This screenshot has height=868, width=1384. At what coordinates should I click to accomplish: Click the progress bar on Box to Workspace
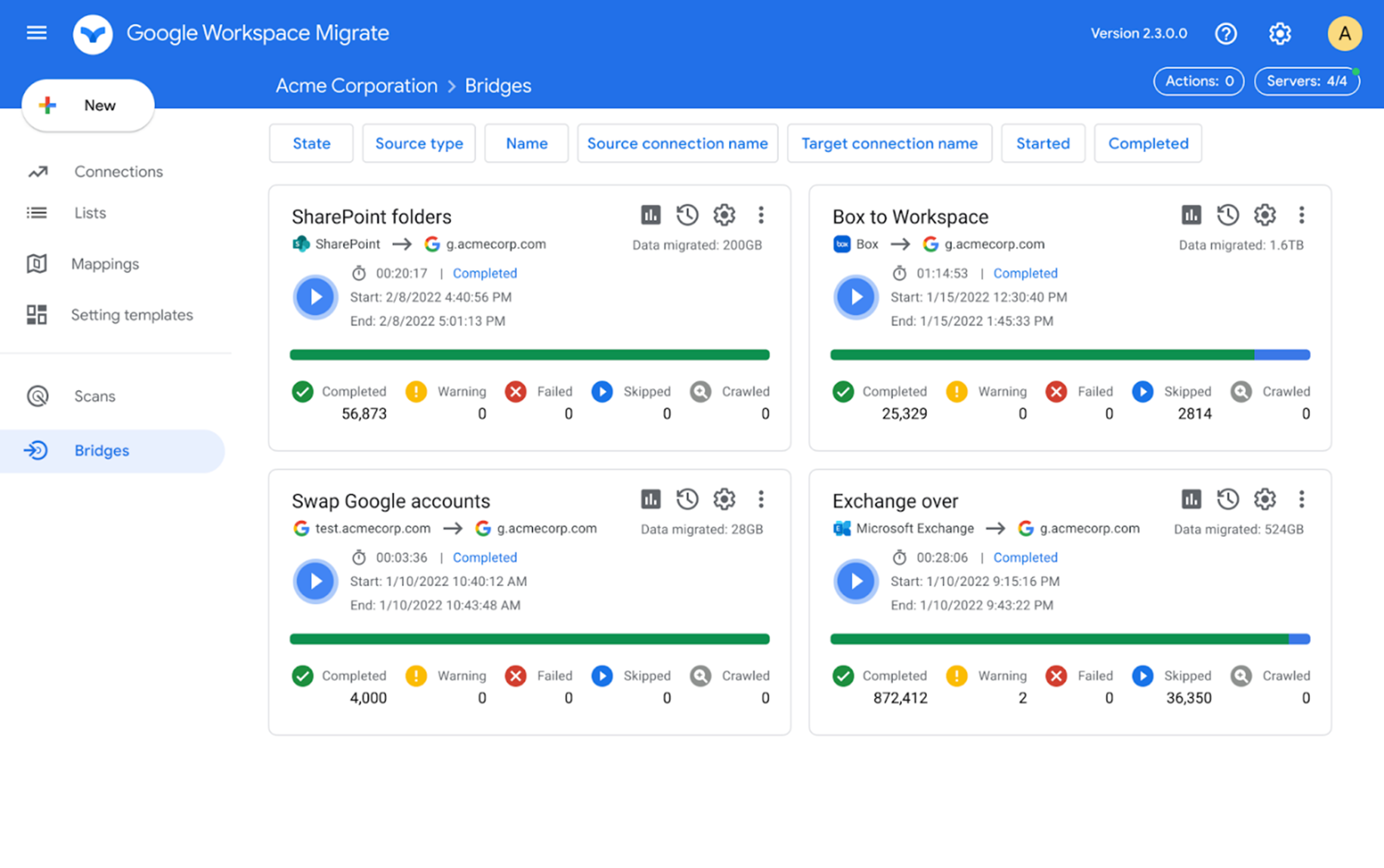[x=1070, y=354]
